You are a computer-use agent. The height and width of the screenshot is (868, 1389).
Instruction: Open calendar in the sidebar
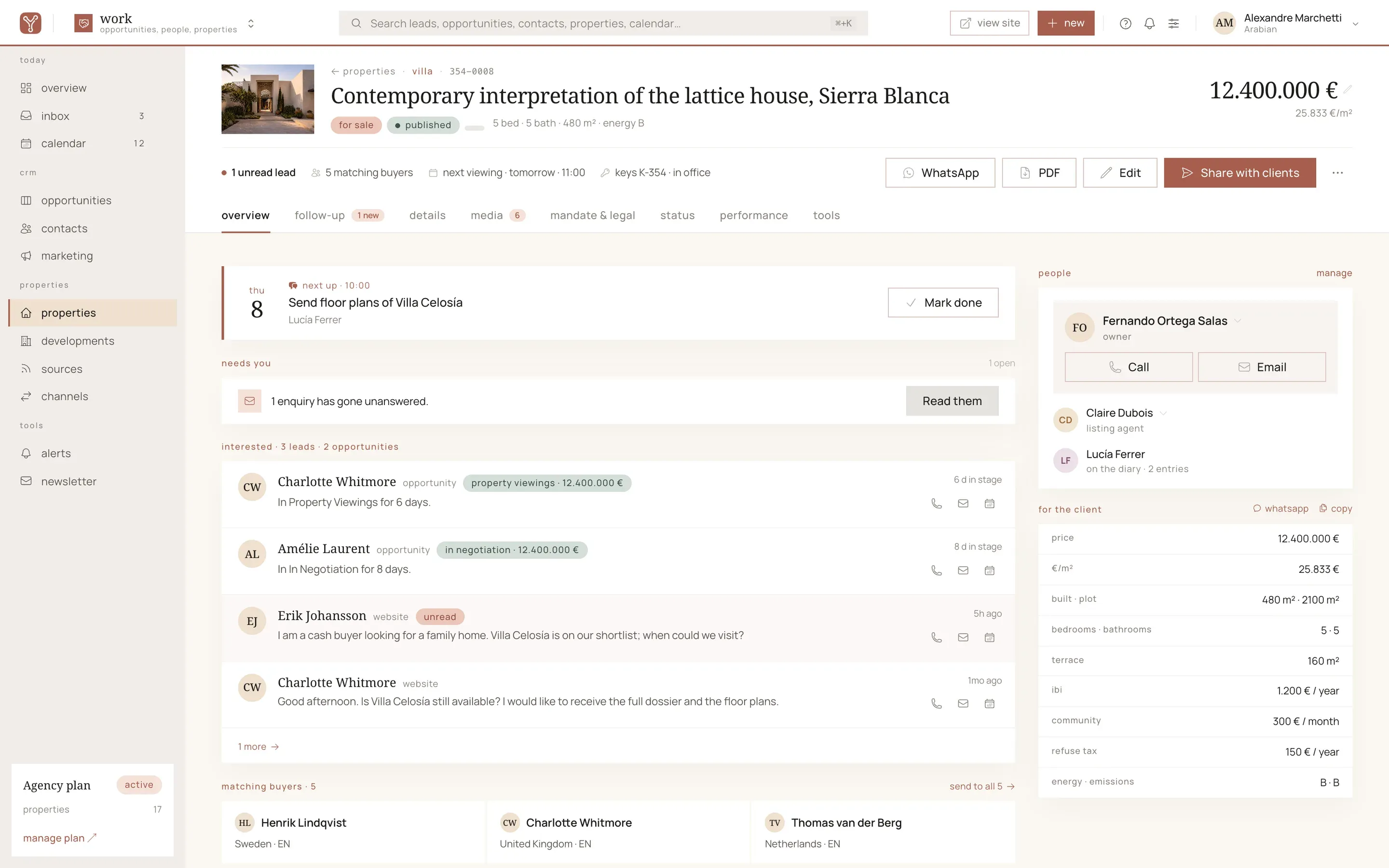coord(93,144)
